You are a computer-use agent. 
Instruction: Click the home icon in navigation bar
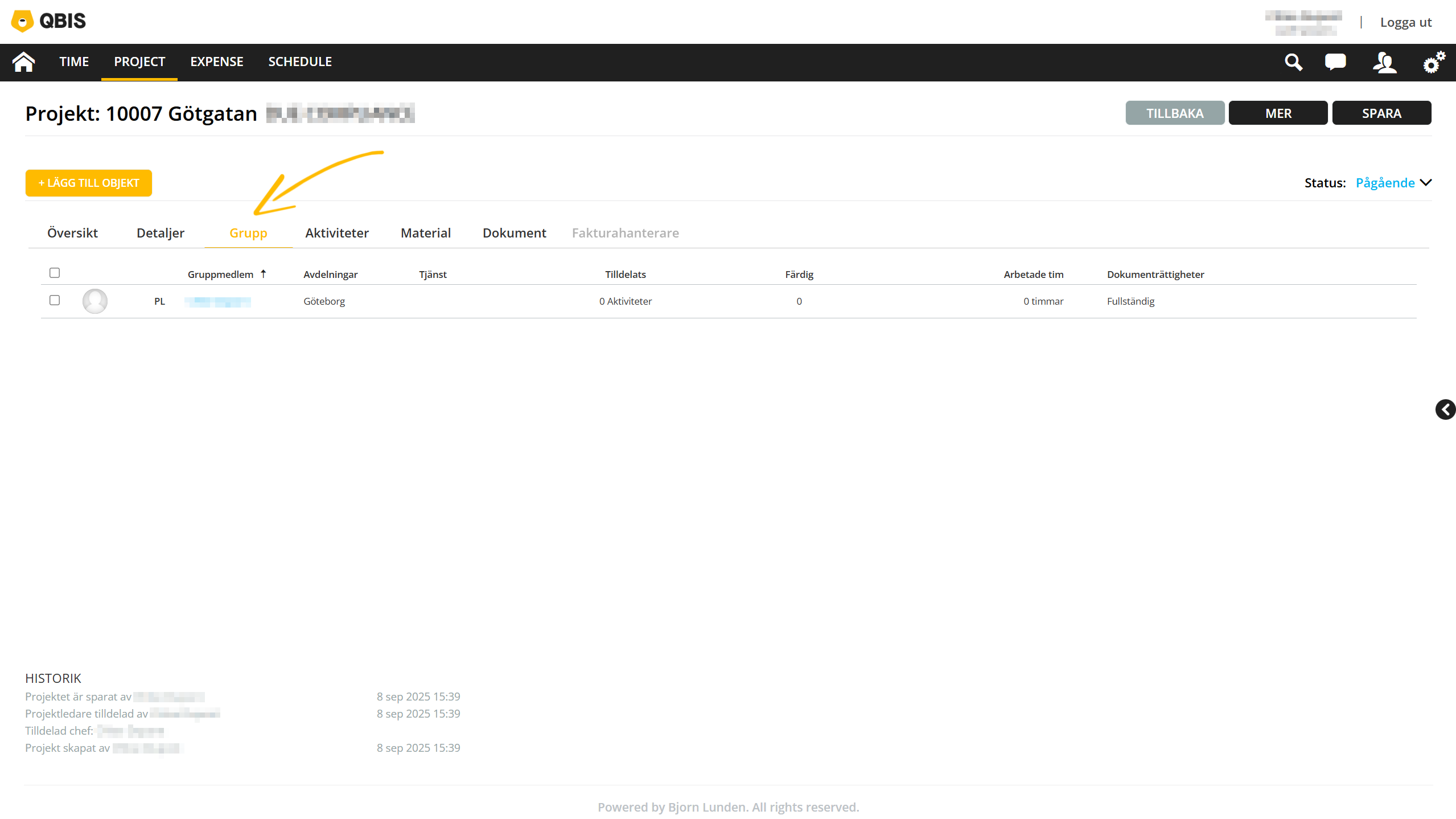(x=23, y=62)
